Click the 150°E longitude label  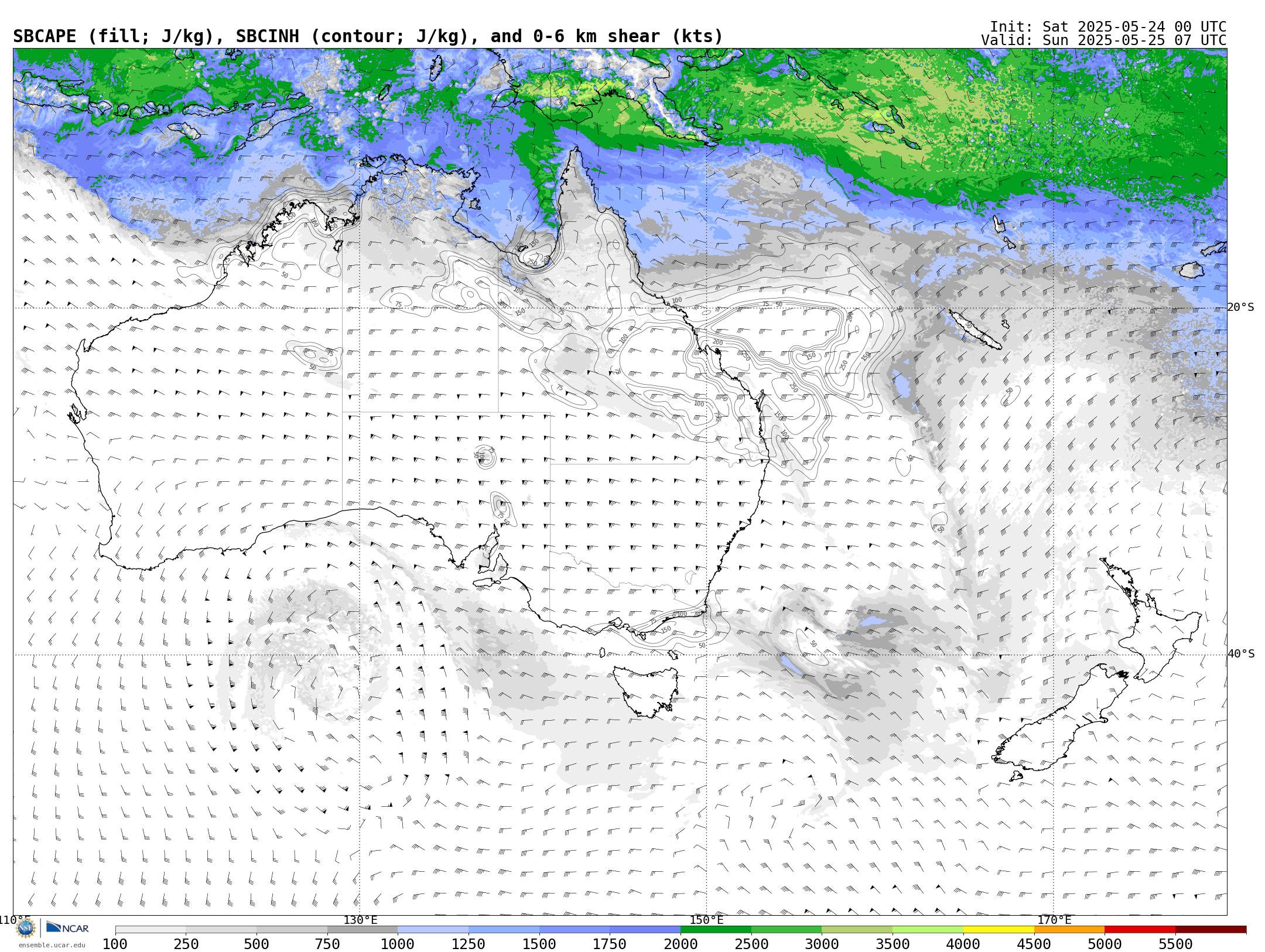pyautogui.click(x=706, y=920)
